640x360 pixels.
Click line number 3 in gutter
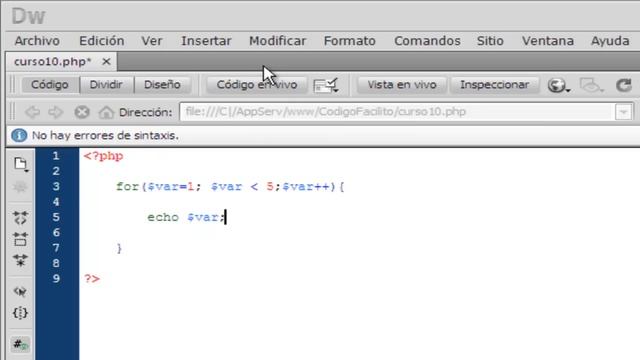point(56,187)
